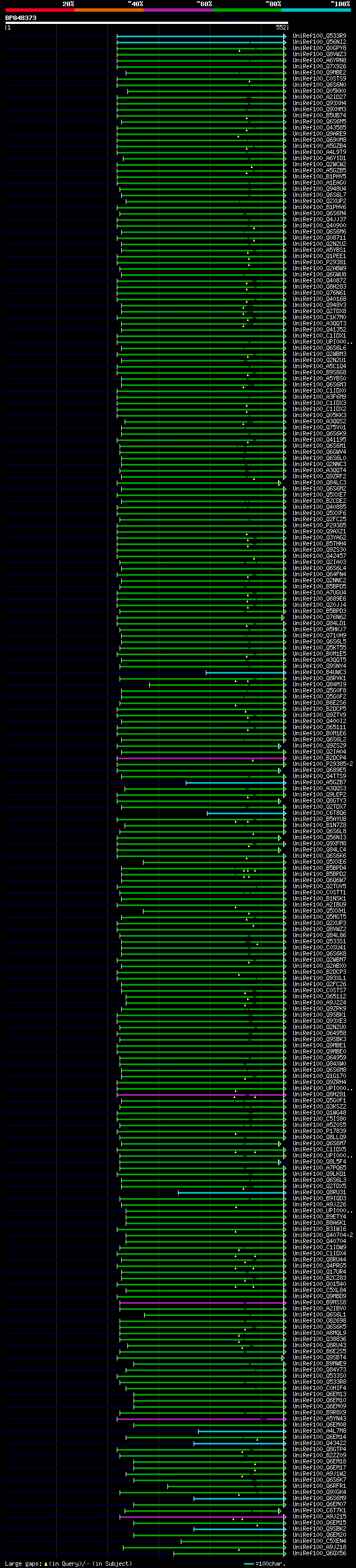356x1568 pixels.
Task: Open hit UniRef100_Q7X926
Action: coord(319,66)
